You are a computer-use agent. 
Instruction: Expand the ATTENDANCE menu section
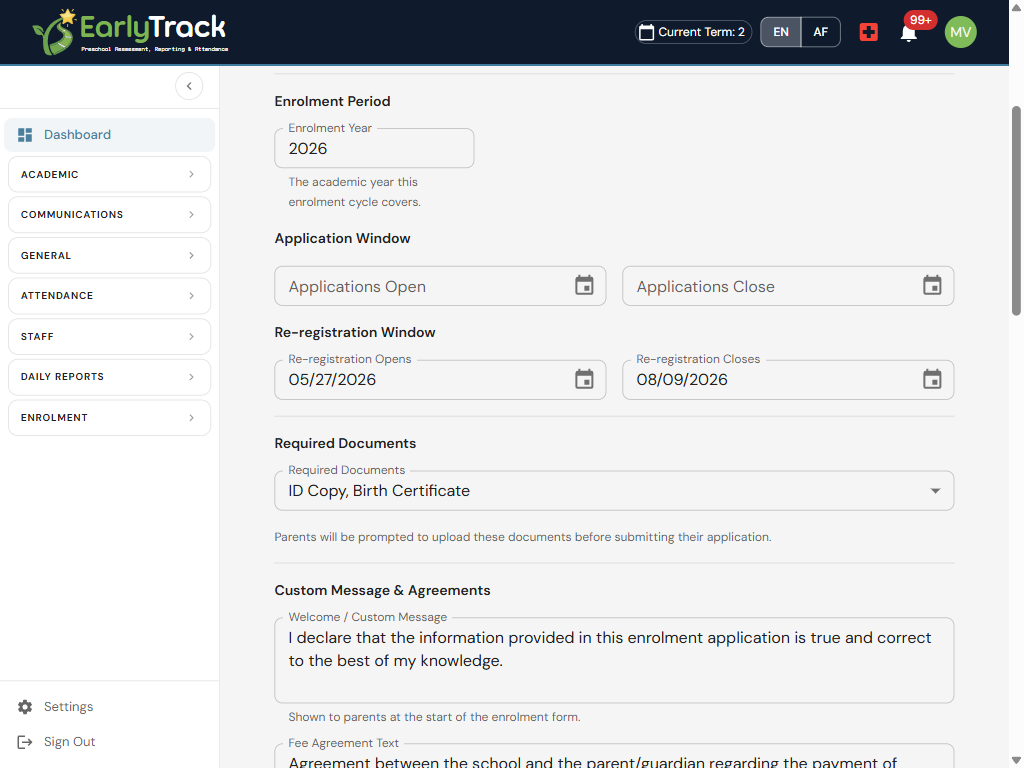110,296
